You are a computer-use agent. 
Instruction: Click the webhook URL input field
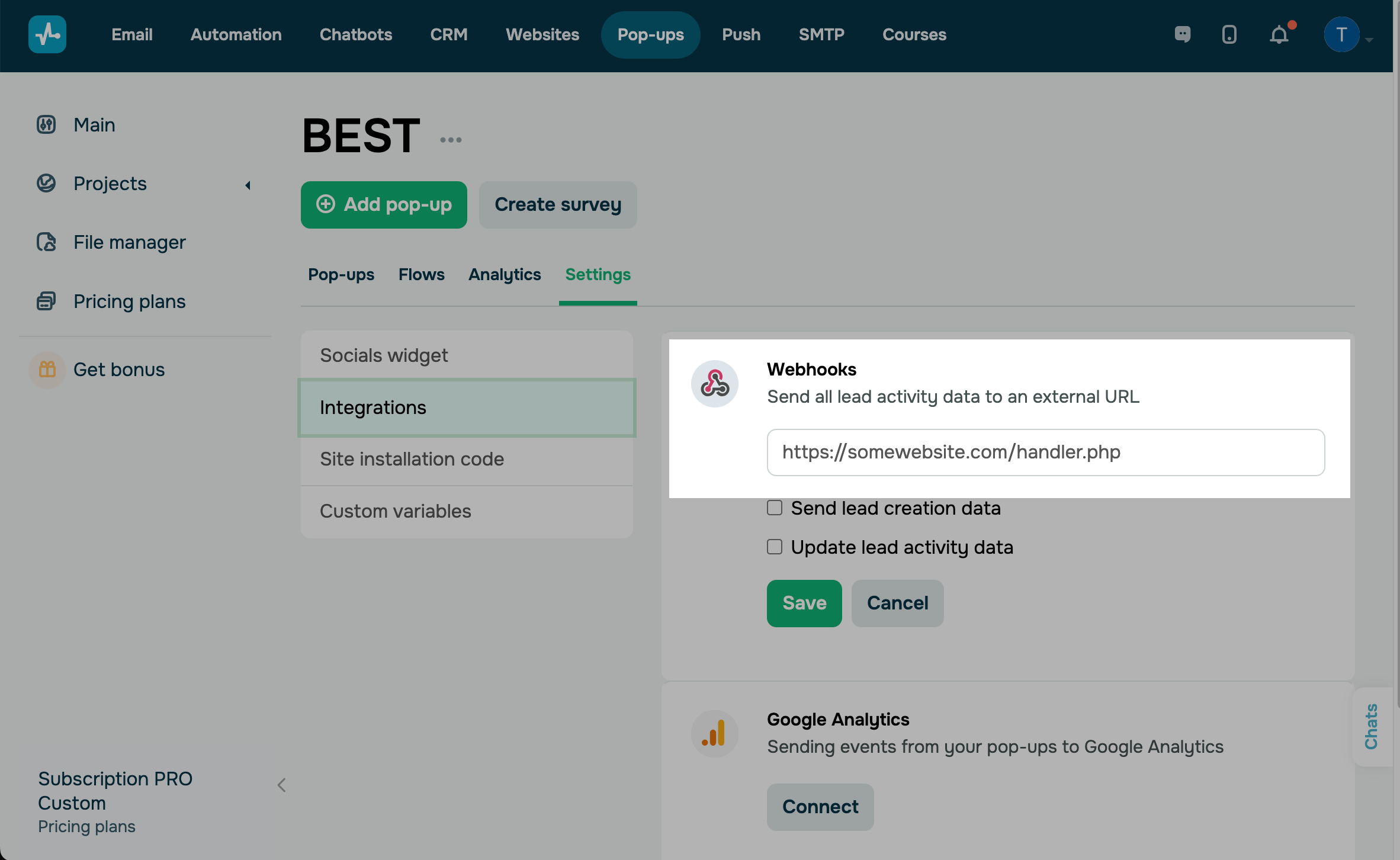point(1045,453)
